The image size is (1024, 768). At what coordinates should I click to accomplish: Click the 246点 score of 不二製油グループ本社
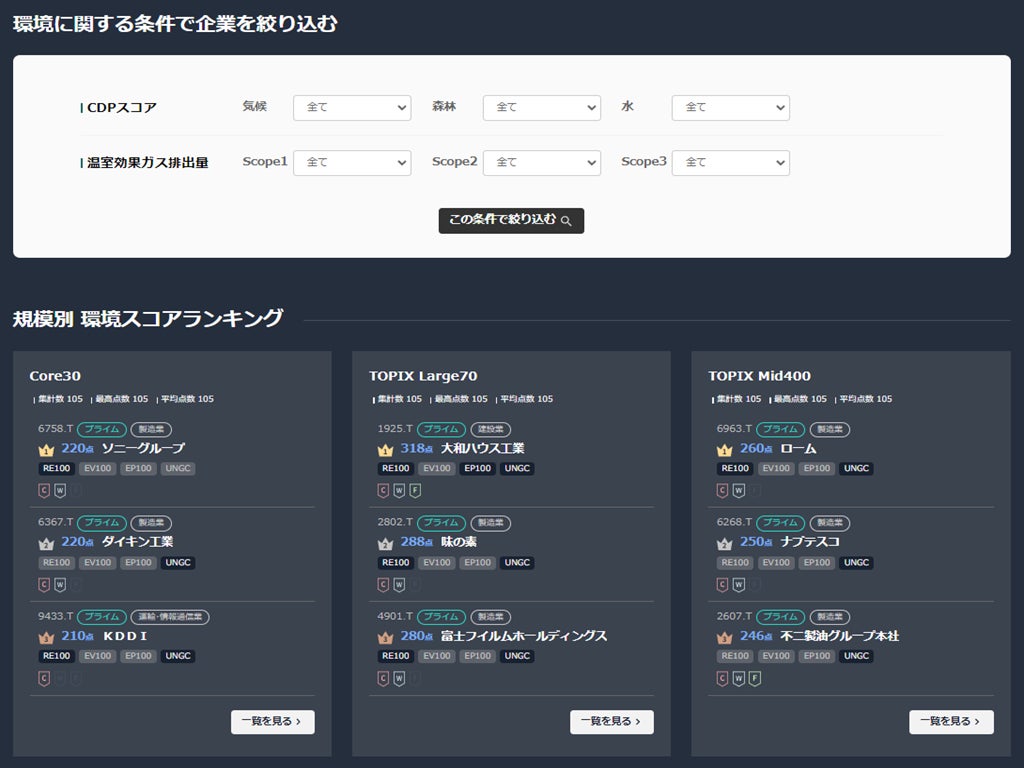coord(756,636)
